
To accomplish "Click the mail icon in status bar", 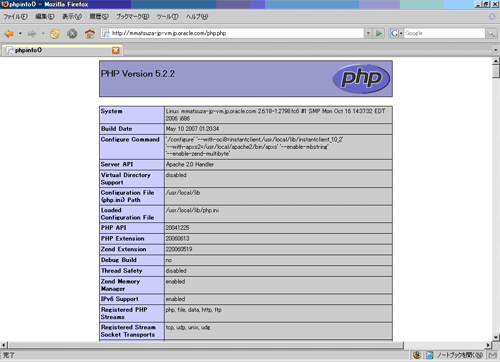I will pos(493,355).
